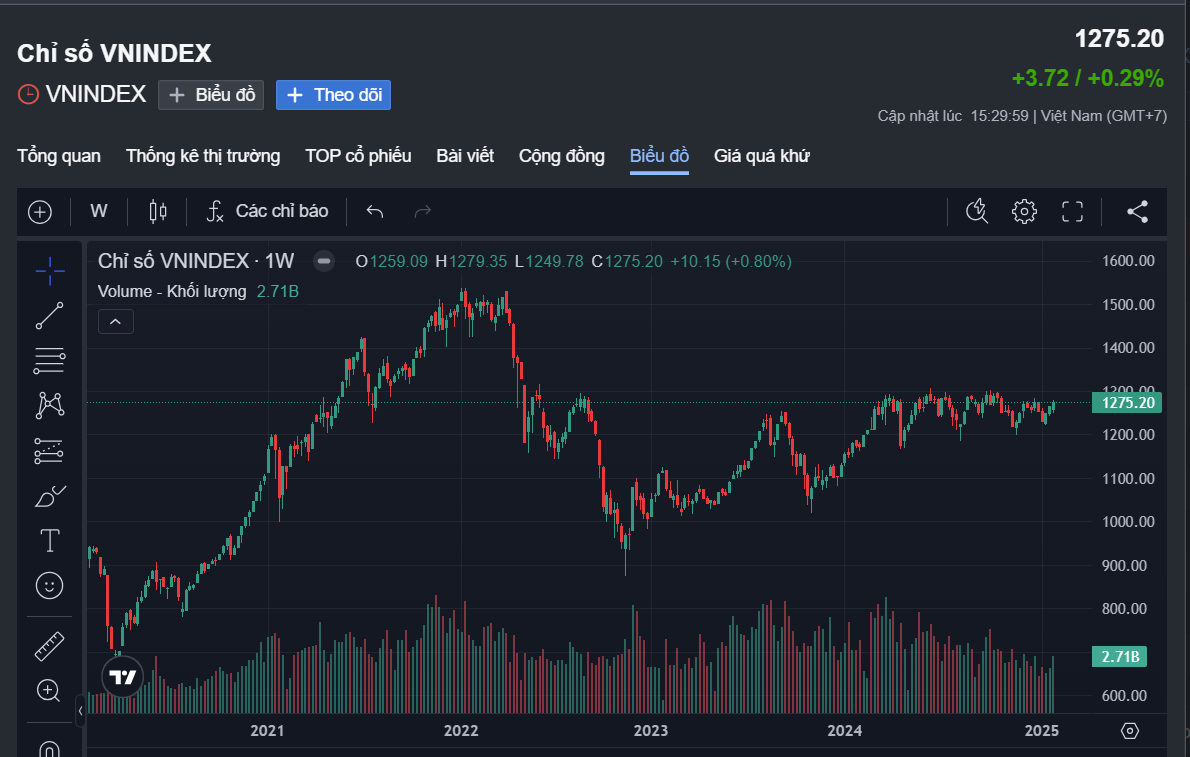Switch to the Giá quá khứ tab

pyautogui.click(x=761, y=156)
